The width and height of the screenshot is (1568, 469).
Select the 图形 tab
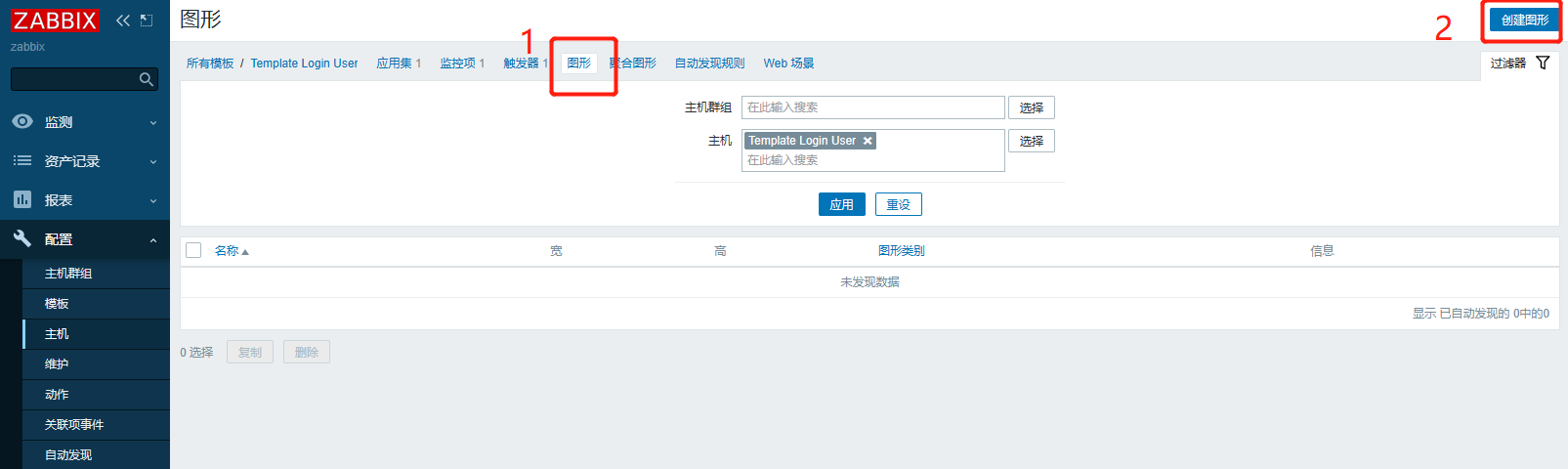[x=579, y=63]
